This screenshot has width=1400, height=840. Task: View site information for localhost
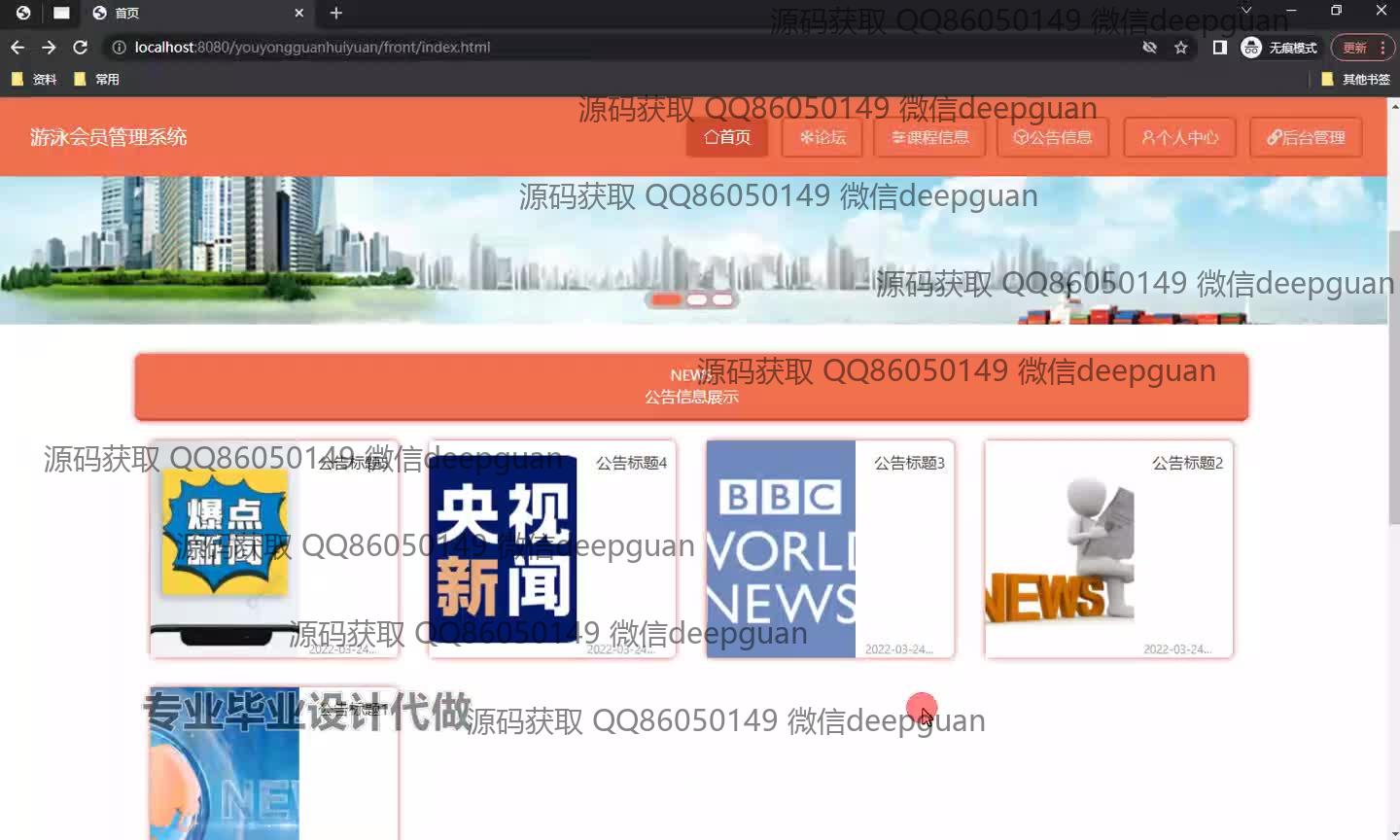pos(119,47)
